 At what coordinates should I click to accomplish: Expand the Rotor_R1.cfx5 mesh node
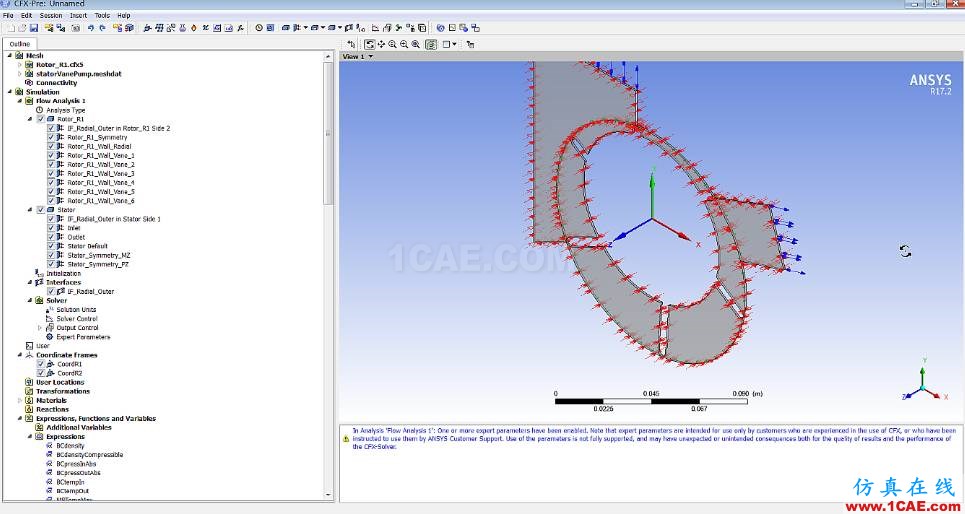click(20, 65)
